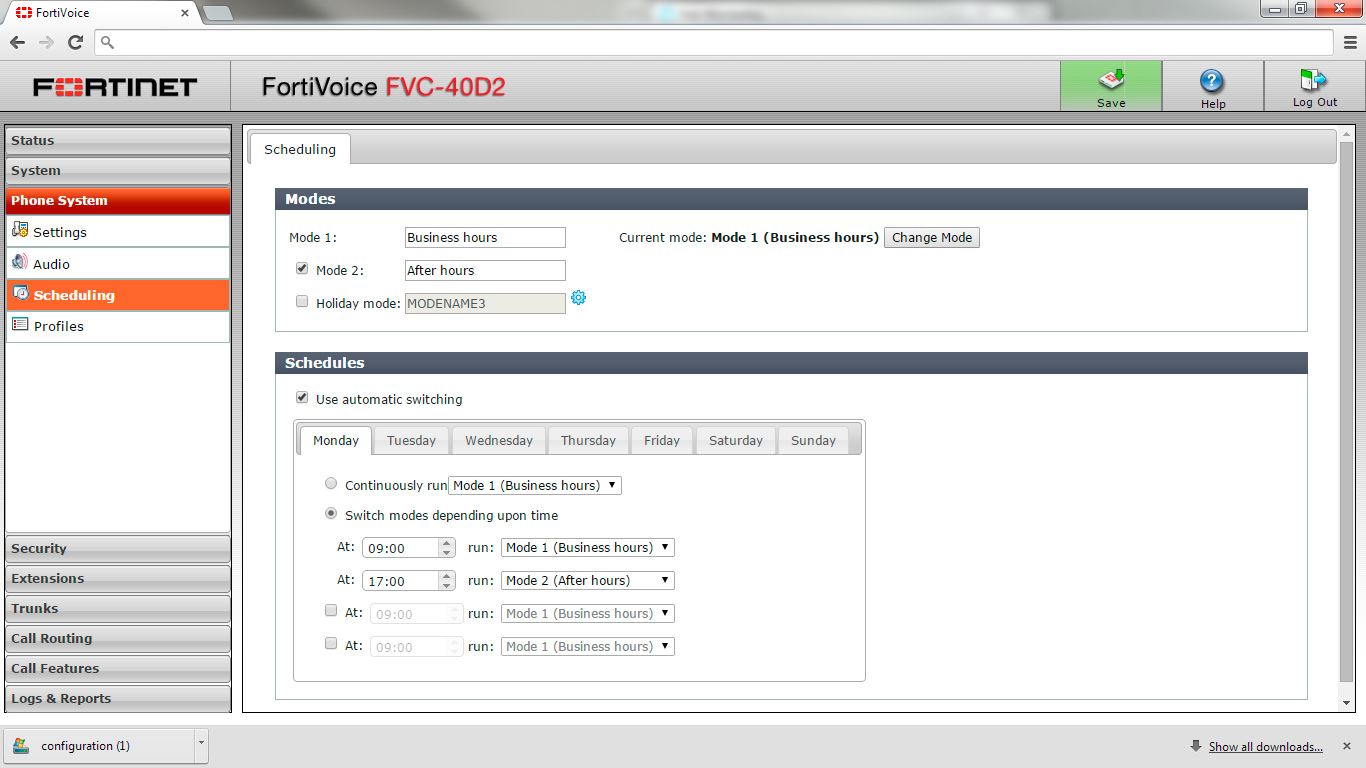This screenshot has height=768, width=1366.
Task: Click the browser back arrow
Action: pos(17,42)
